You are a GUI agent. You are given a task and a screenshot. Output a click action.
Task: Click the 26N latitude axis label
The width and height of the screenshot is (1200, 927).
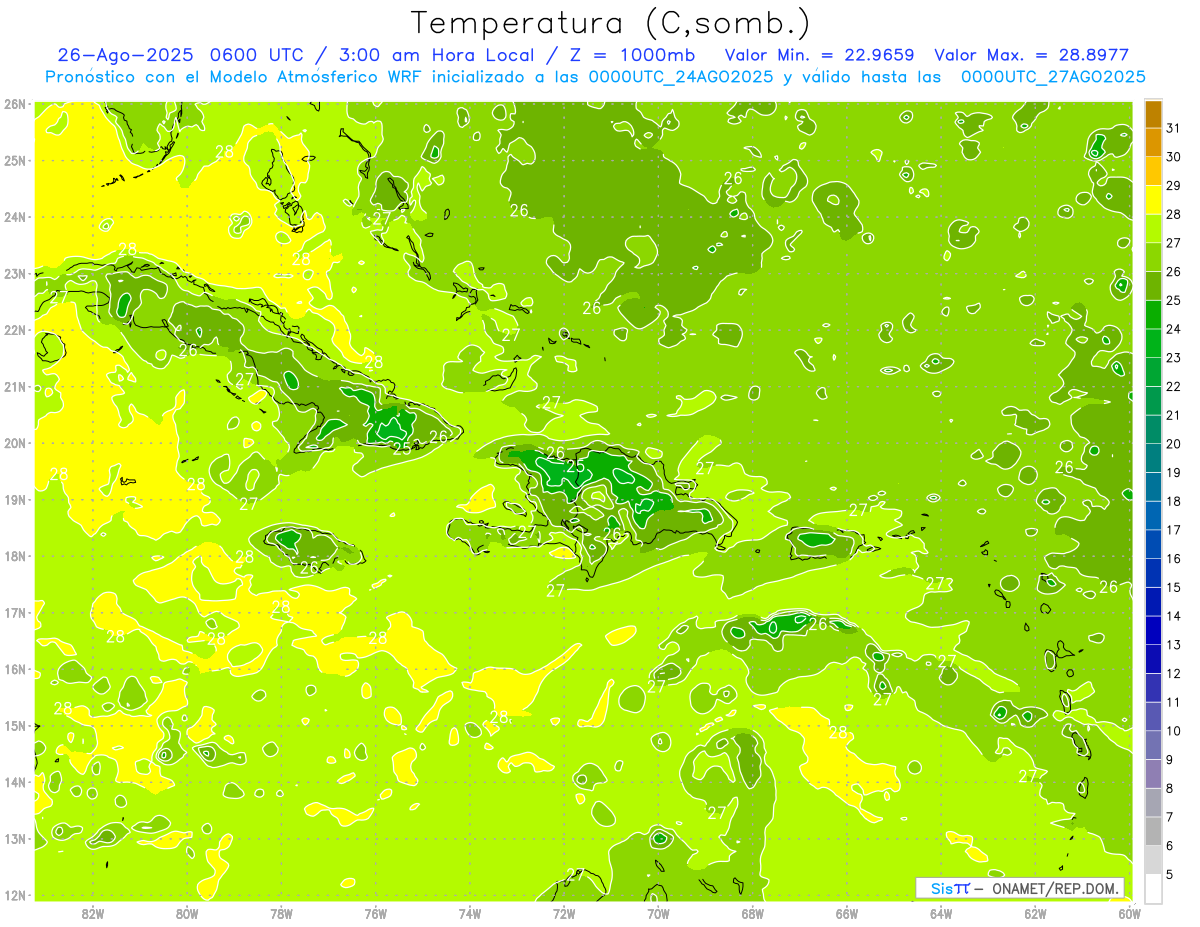(15, 103)
